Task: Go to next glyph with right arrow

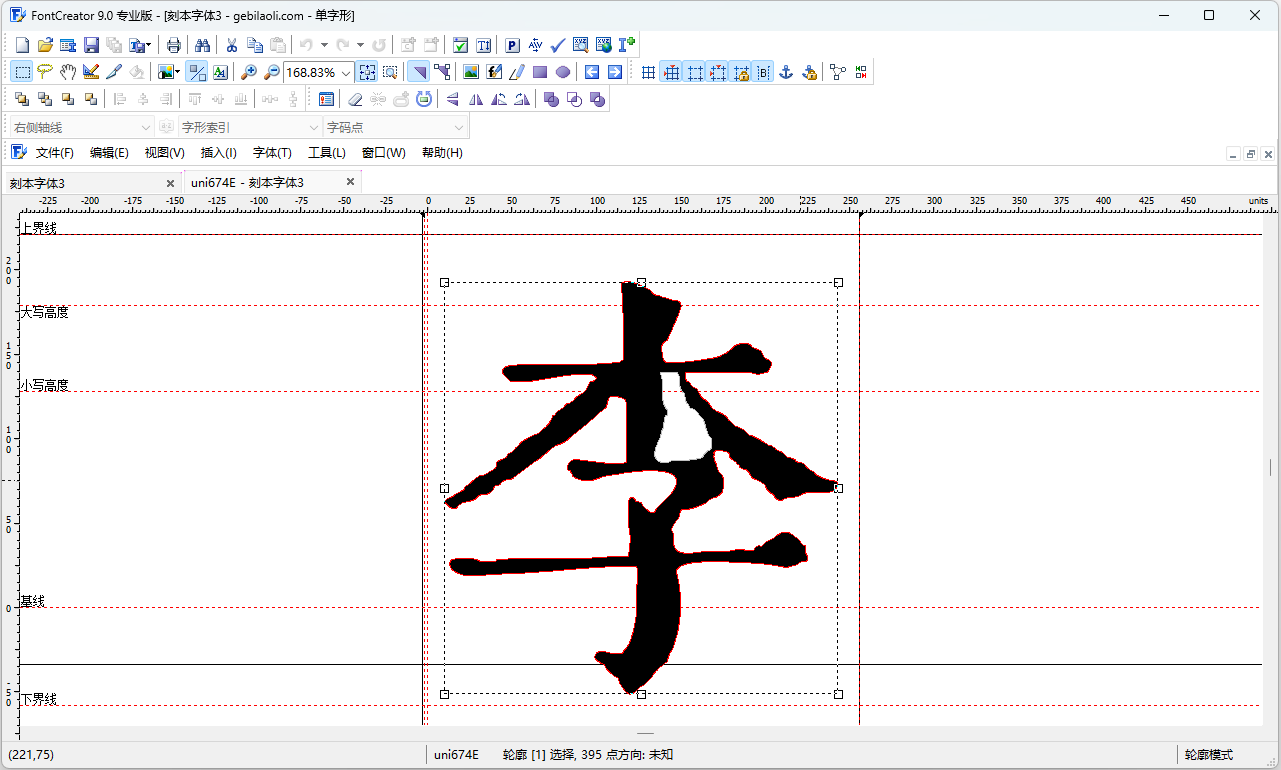Action: [x=615, y=72]
